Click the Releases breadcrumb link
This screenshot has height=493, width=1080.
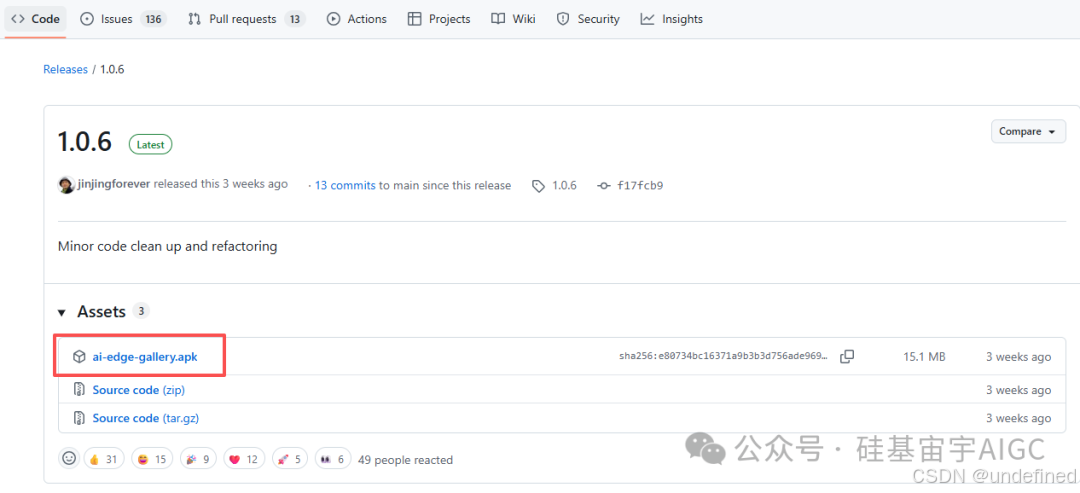(x=65, y=70)
